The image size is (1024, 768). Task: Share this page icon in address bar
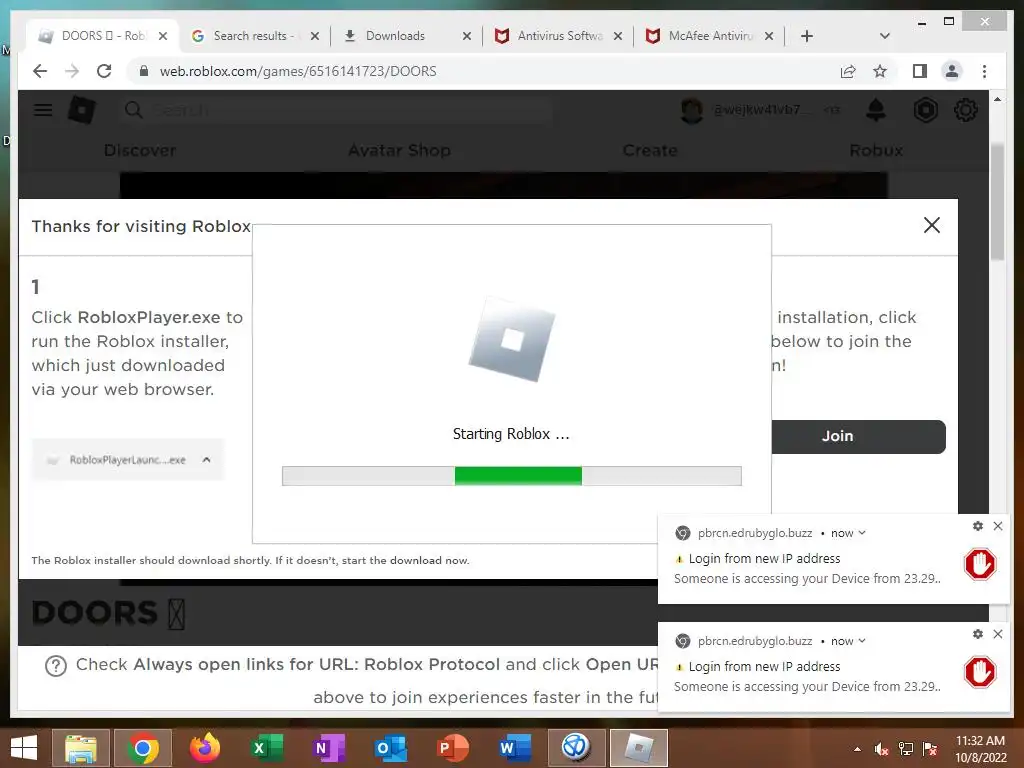[848, 71]
